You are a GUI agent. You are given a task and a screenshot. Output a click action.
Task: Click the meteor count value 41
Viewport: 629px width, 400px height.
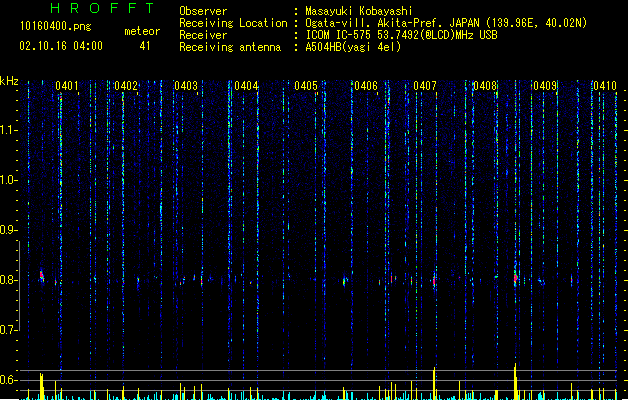145,46
